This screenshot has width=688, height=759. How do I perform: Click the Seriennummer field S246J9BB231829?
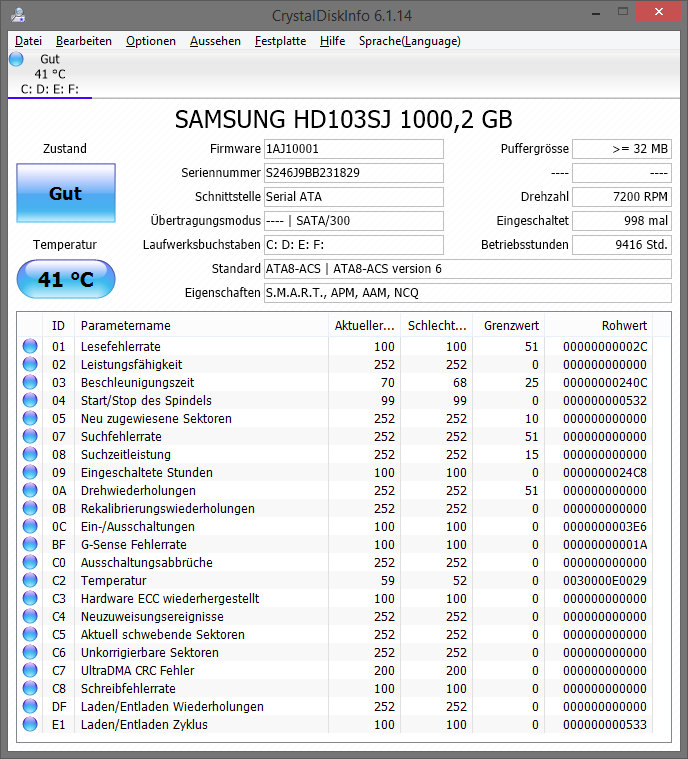point(353,173)
